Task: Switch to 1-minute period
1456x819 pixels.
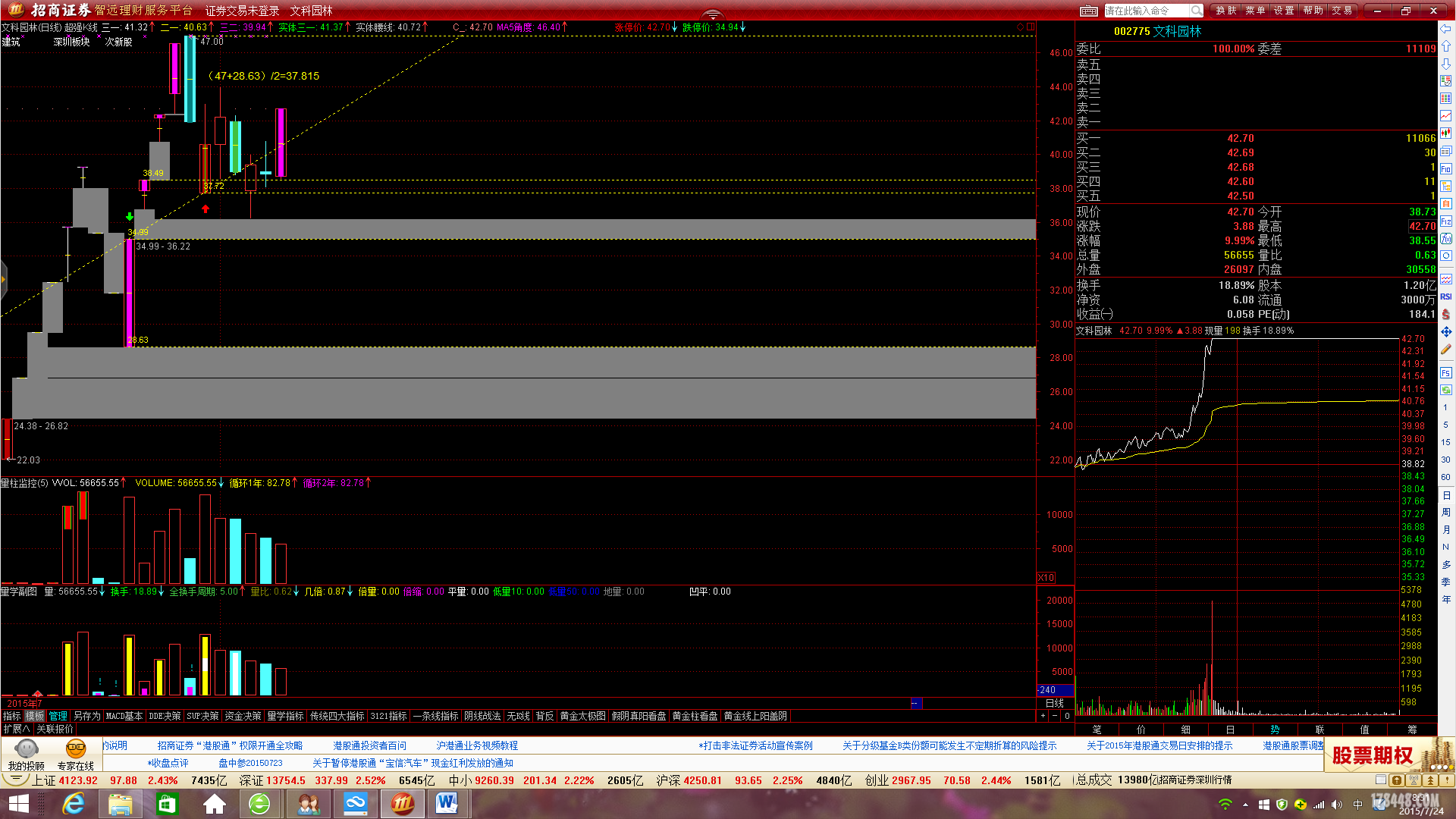Action: pyautogui.click(x=1445, y=408)
